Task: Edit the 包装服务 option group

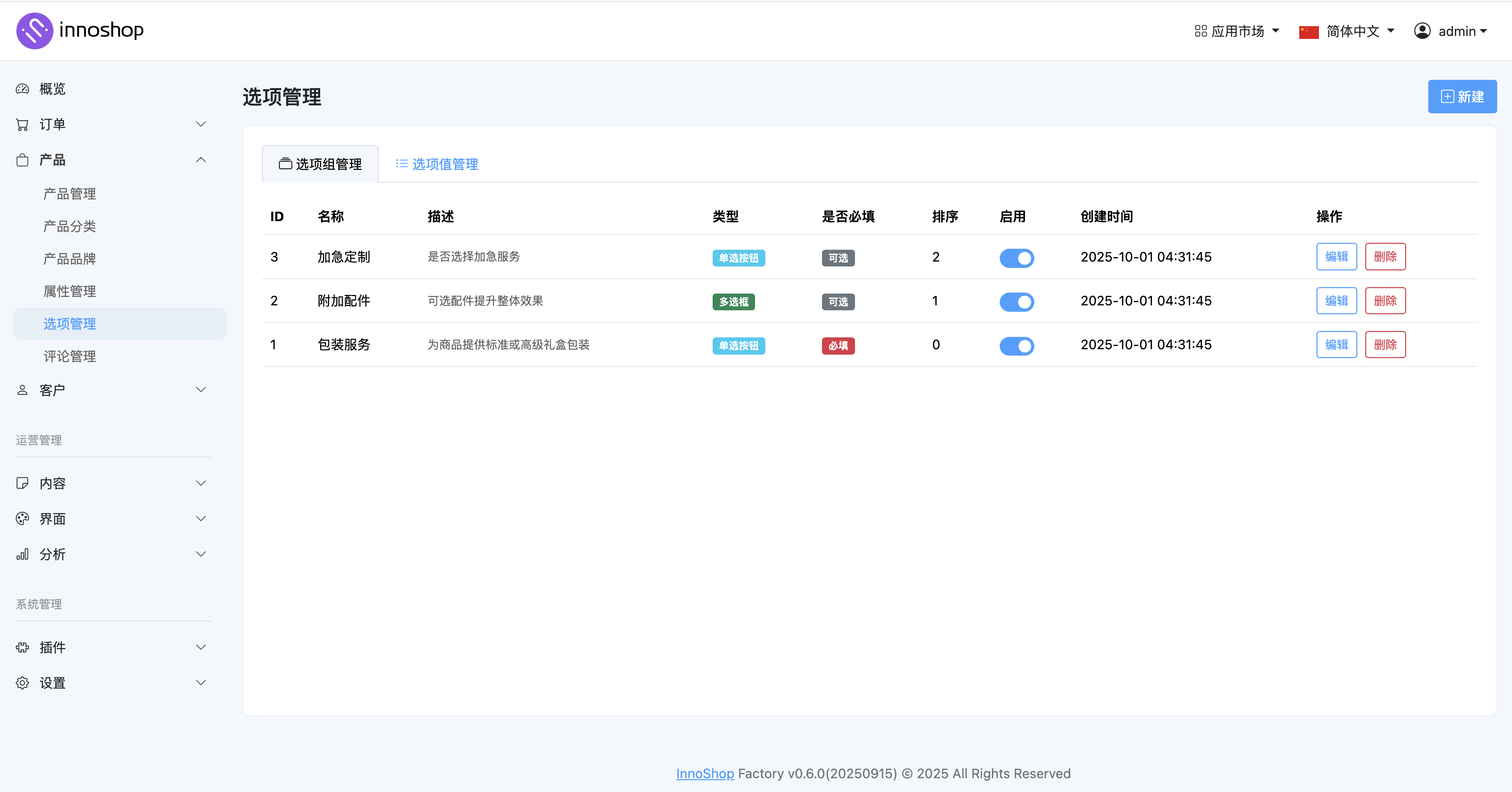Action: (1337, 345)
